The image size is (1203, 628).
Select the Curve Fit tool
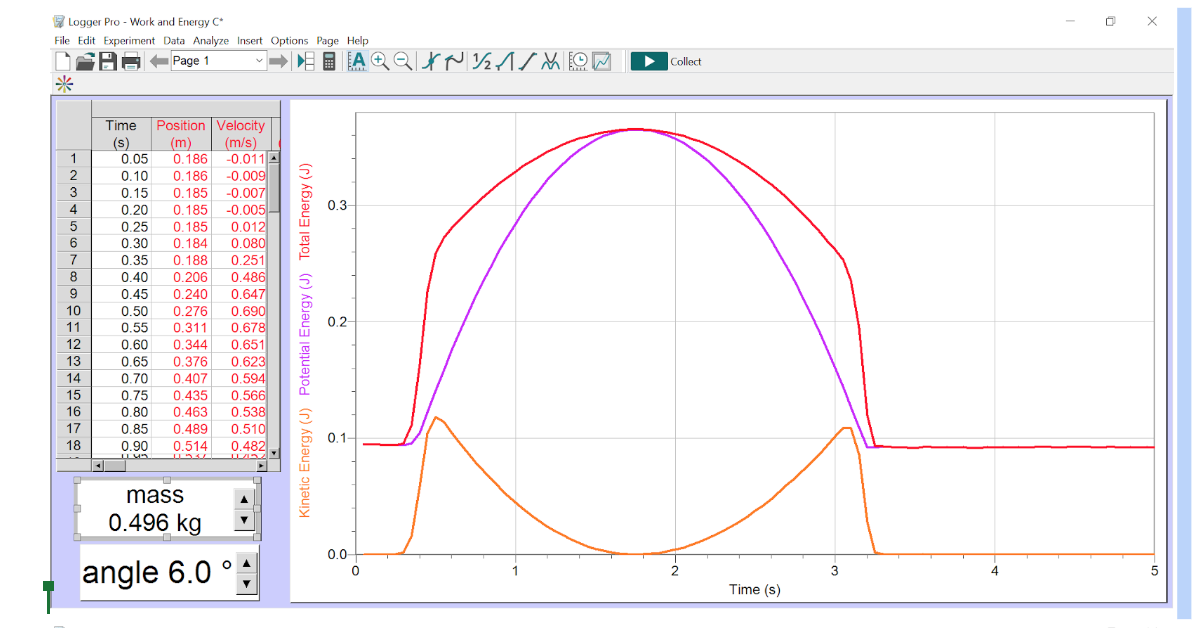[550, 61]
